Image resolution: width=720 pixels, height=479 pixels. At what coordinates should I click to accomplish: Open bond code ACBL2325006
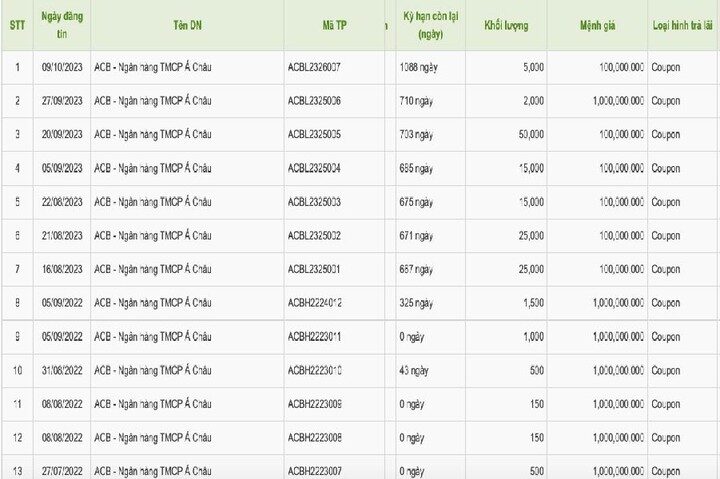tap(314, 101)
